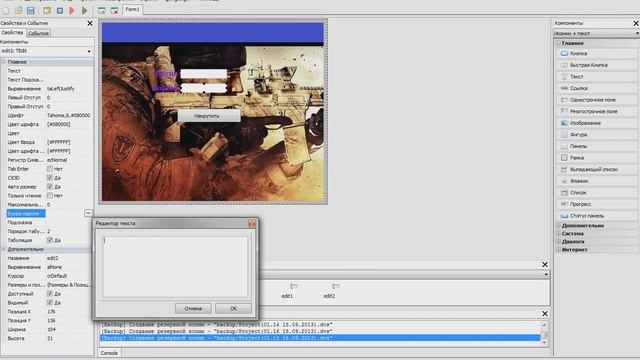Pick the Прогресс component
The image size is (640, 360).
tap(597, 204)
